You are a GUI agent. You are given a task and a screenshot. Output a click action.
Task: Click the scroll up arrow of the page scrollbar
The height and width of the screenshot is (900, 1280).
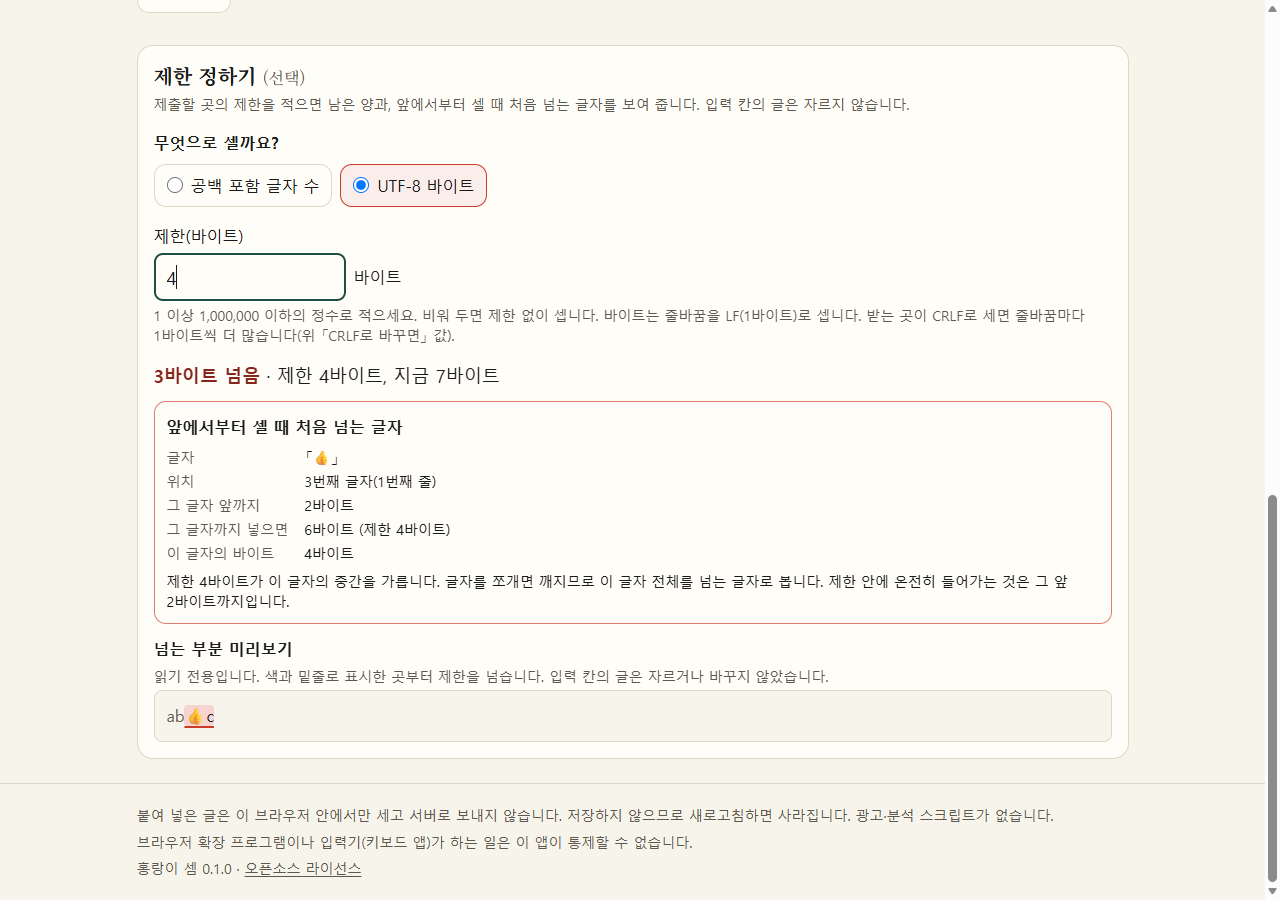point(1272,8)
